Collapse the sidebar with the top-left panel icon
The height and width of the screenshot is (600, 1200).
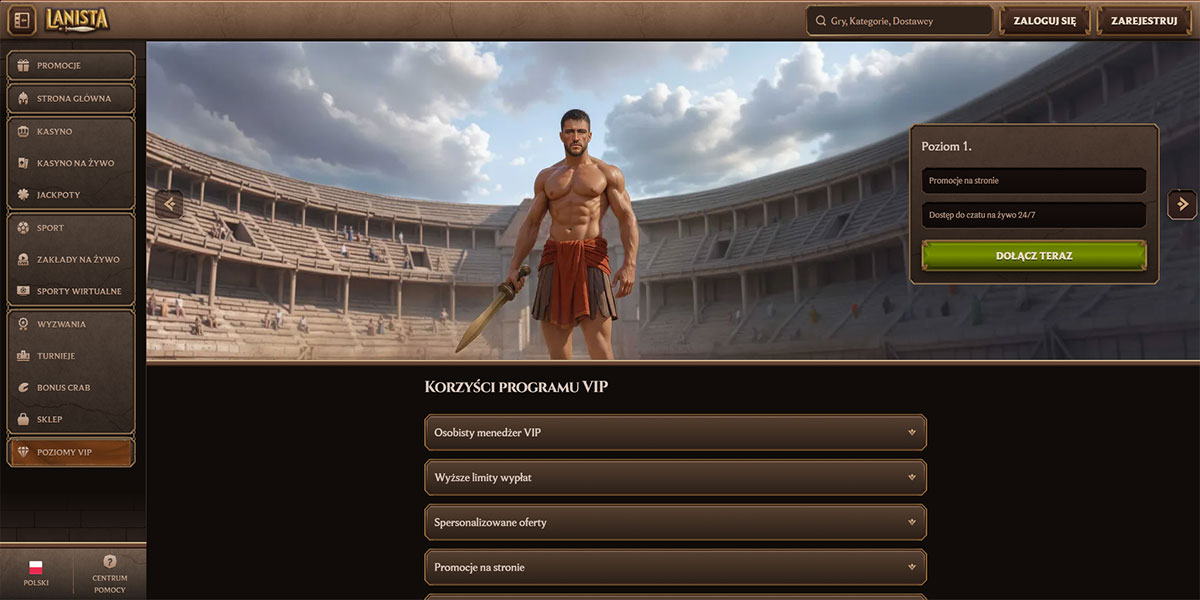(x=21, y=20)
